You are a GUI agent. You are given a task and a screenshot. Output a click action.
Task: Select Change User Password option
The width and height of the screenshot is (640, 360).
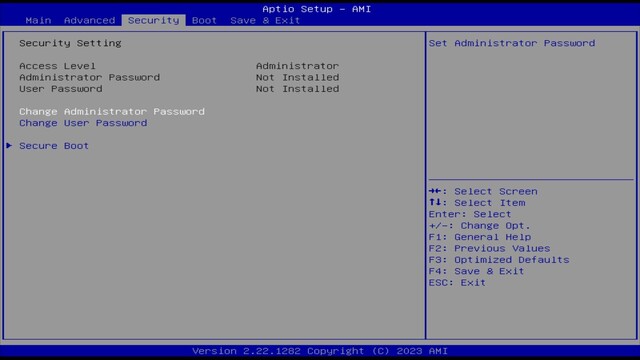coord(83,123)
